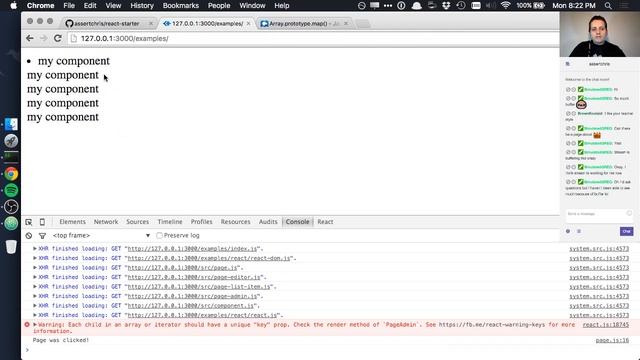Open Time Machine menu bar icon

point(461,6)
